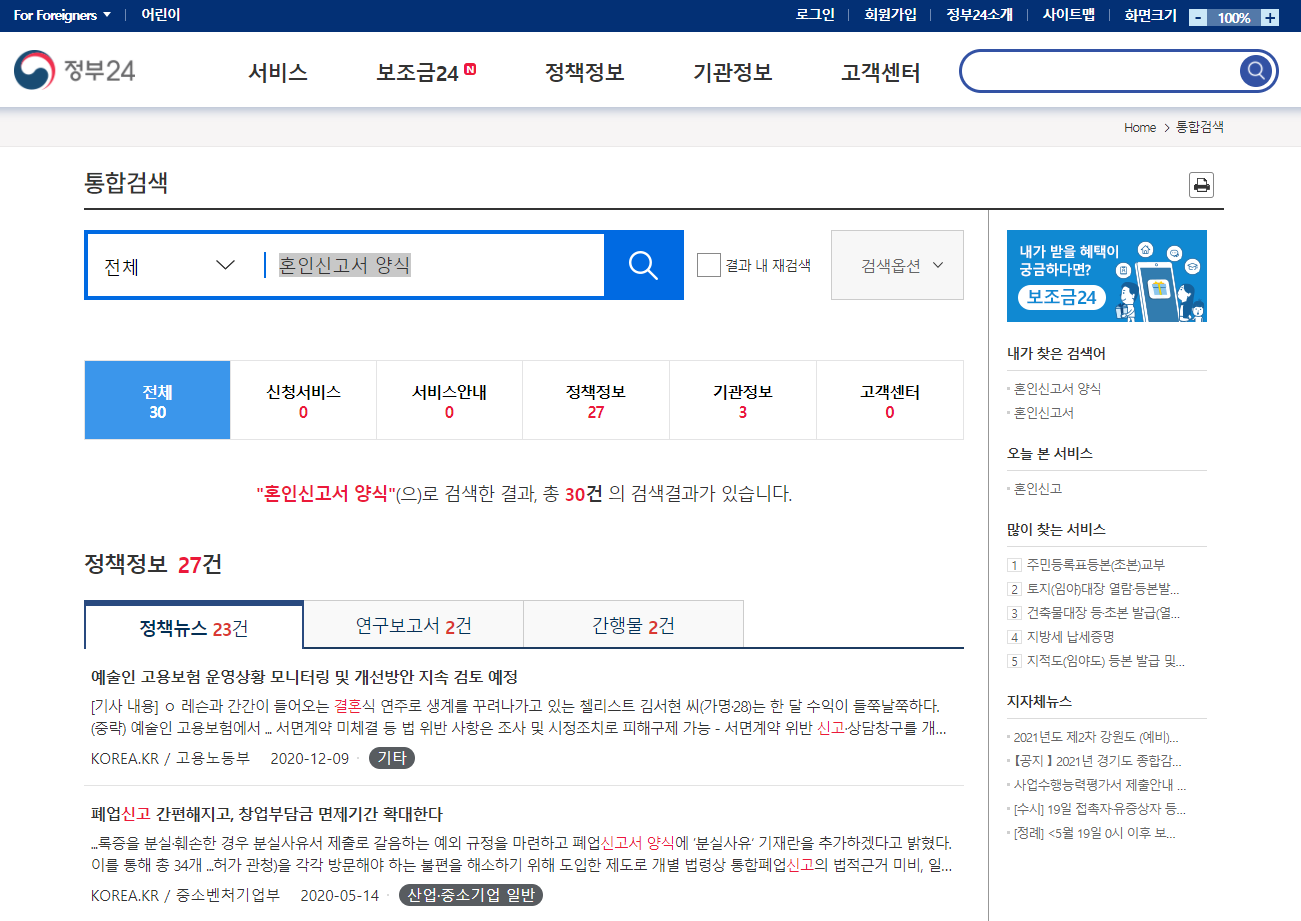Image resolution: width=1301 pixels, height=921 pixels.
Task: Click the header search magnifier icon
Action: click(x=1256, y=71)
